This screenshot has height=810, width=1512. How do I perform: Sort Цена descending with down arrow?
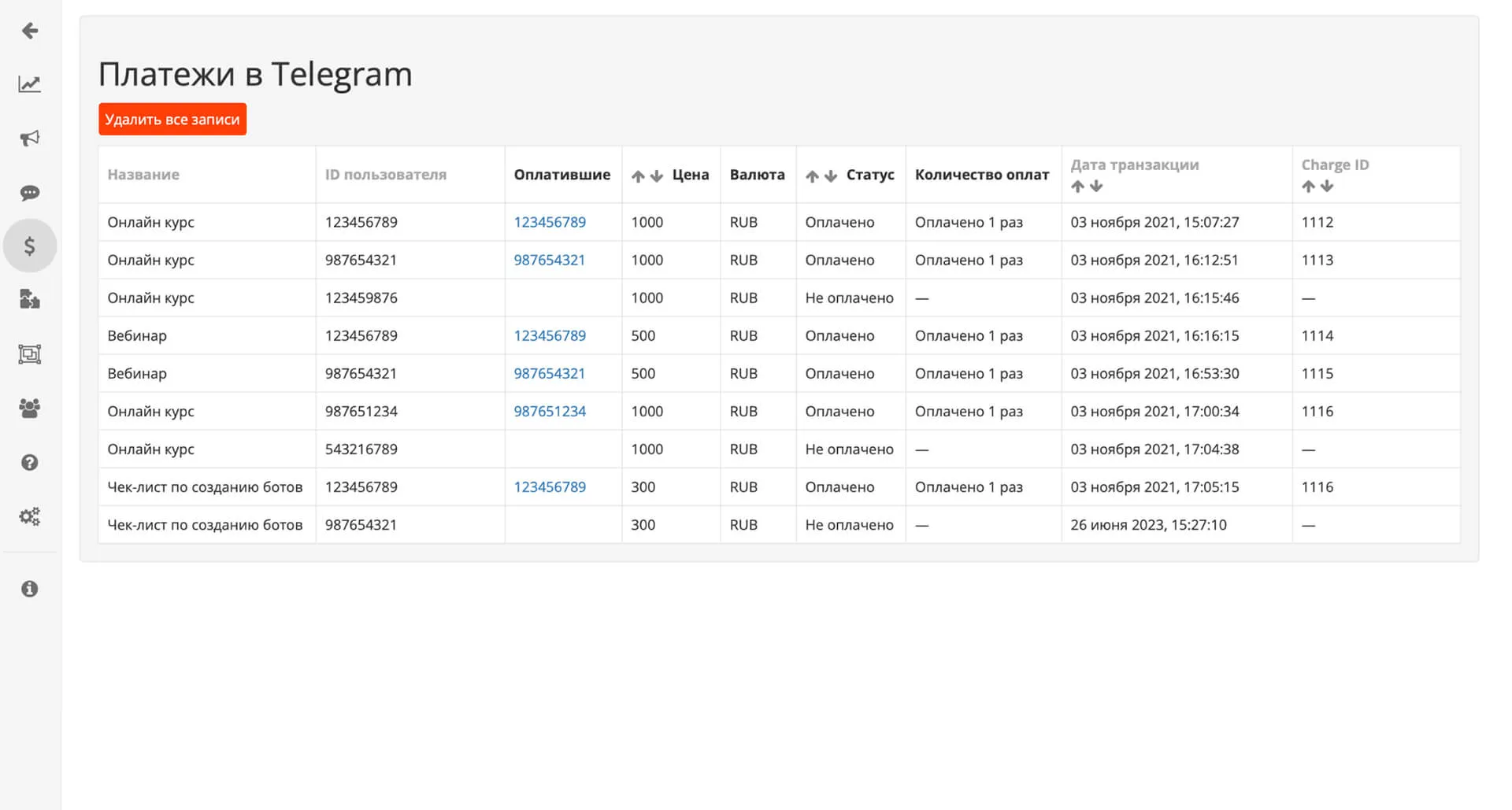click(657, 176)
